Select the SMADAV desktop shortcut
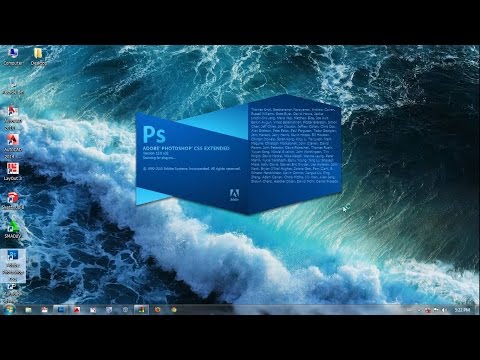The width and height of the screenshot is (480, 360). tap(13, 229)
